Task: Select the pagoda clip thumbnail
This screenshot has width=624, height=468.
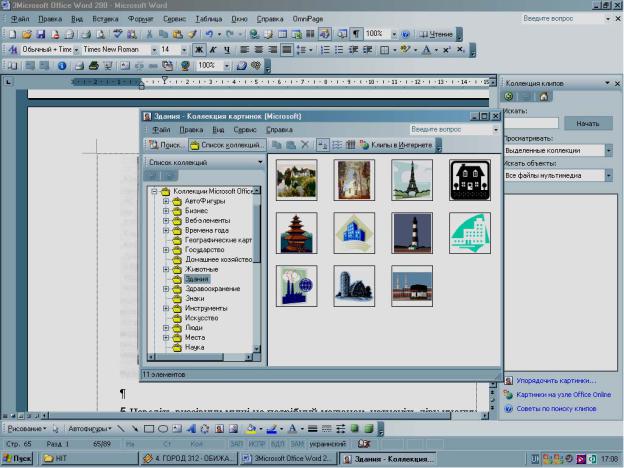Action: tap(296, 233)
